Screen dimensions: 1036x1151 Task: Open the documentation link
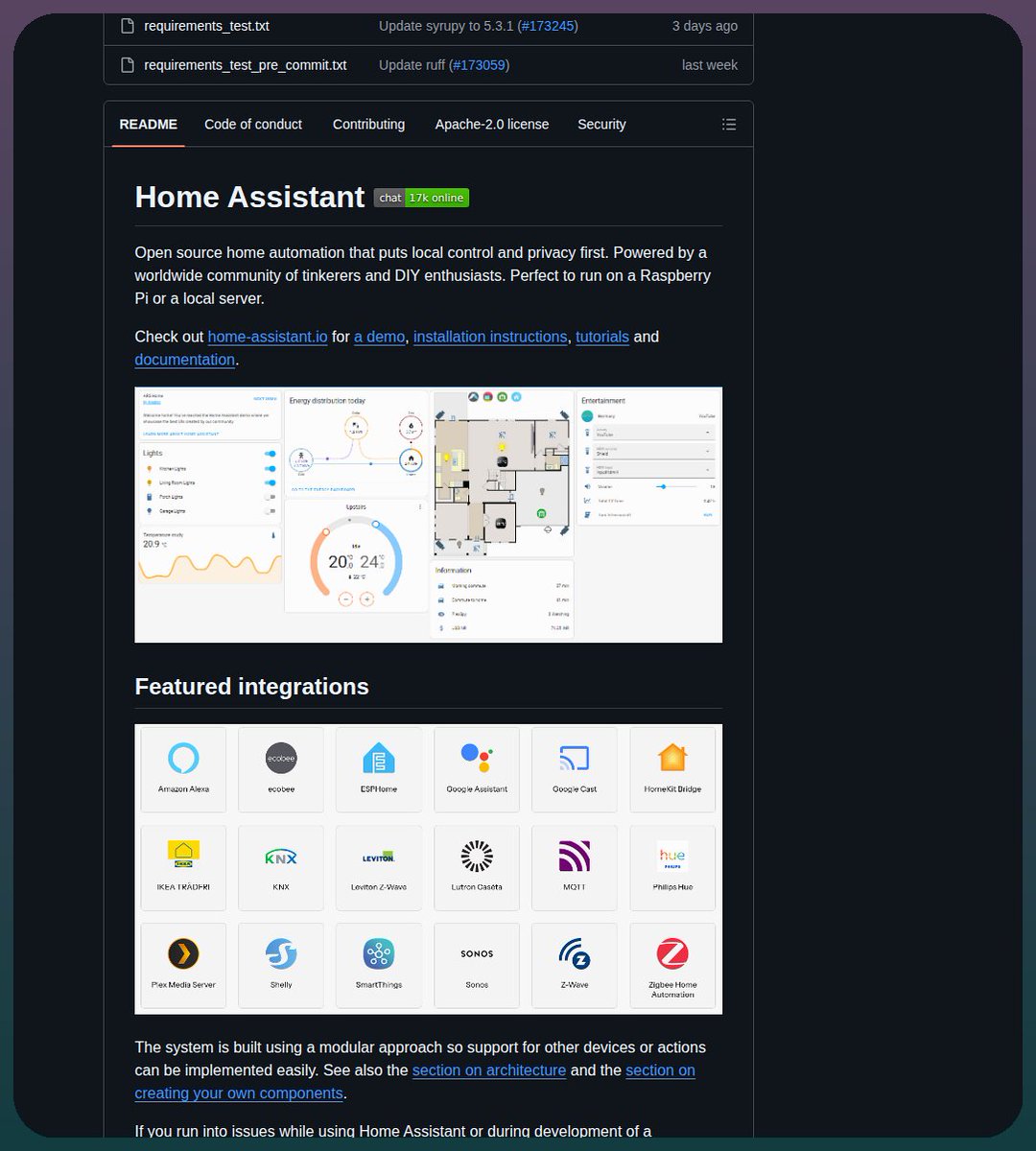click(185, 360)
